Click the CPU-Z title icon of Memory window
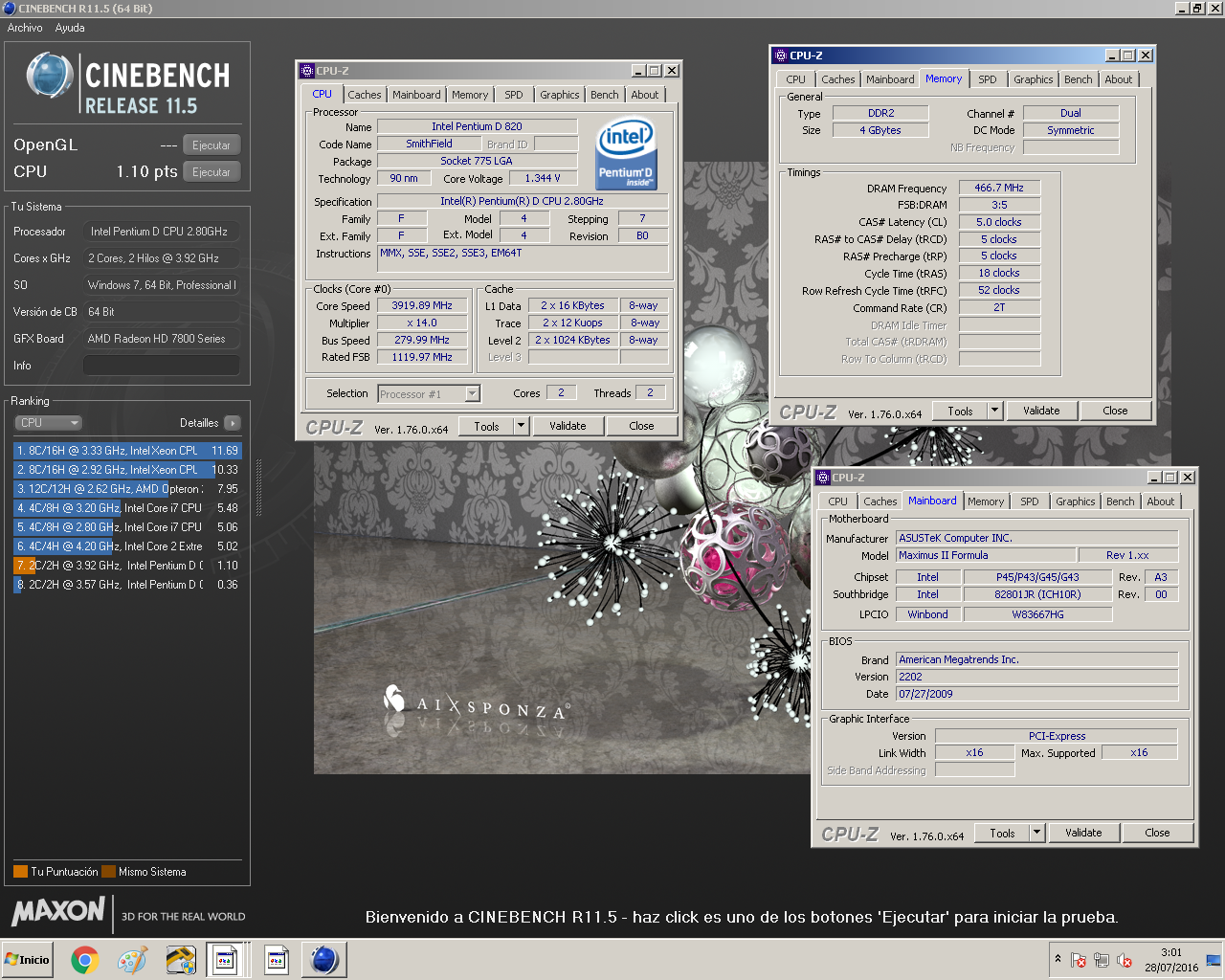The image size is (1225, 980). pyautogui.click(x=780, y=56)
